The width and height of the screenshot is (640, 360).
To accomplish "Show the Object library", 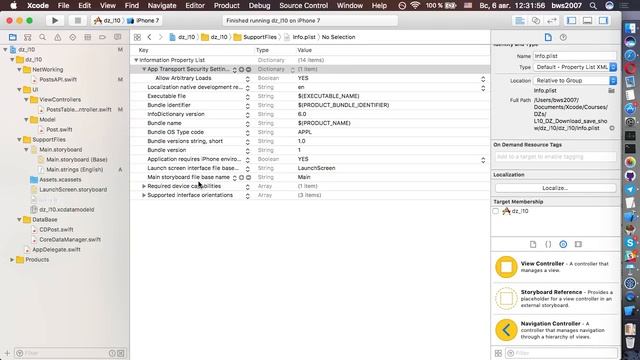I will (x=563, y=244).
